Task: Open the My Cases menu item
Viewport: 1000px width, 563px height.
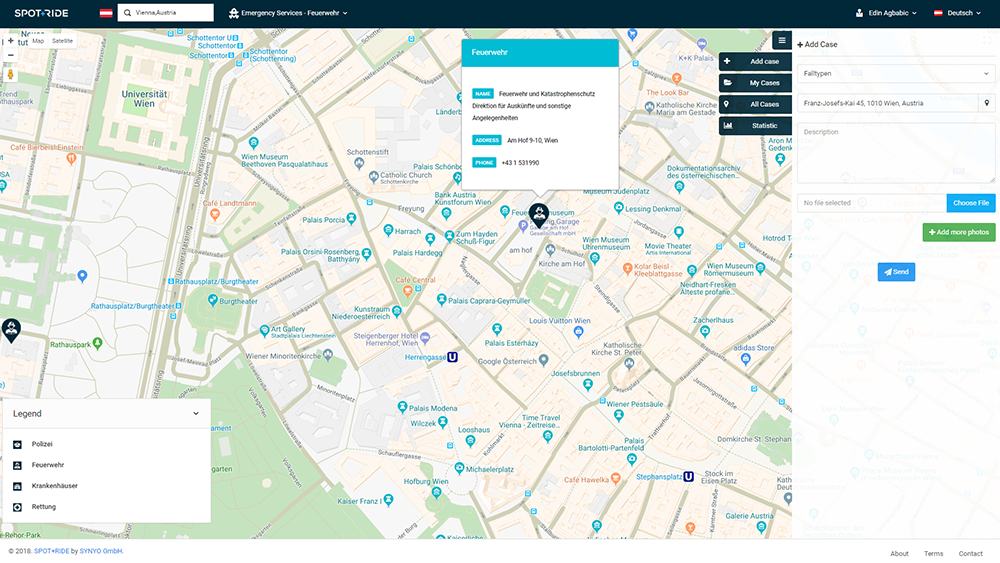Action: pyautogui.click(x=755, y=83)
